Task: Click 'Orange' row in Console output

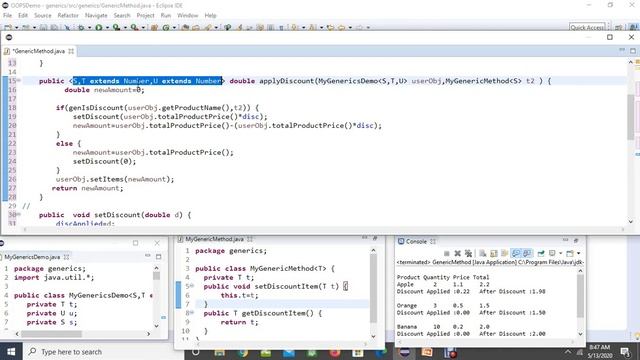Action: (443, 305)
